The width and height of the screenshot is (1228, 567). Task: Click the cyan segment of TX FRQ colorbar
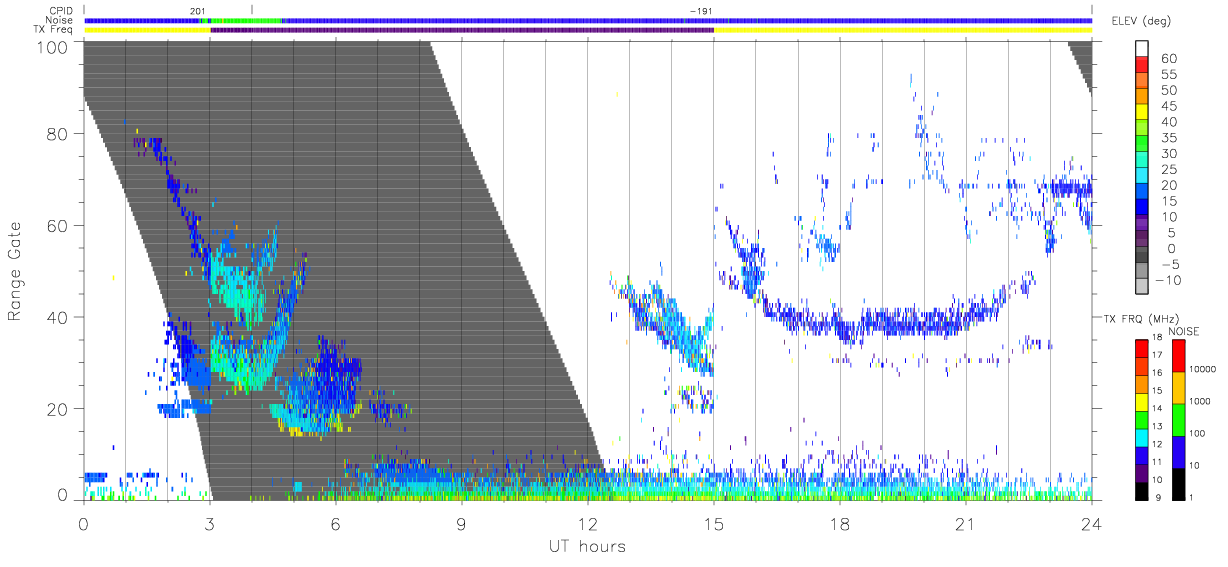1142,437
